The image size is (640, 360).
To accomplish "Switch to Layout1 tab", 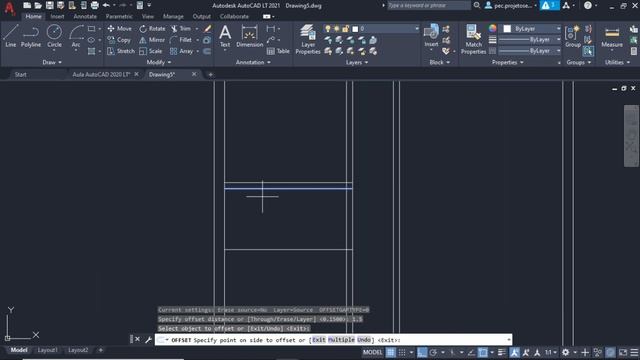I will tap(47, 350).
